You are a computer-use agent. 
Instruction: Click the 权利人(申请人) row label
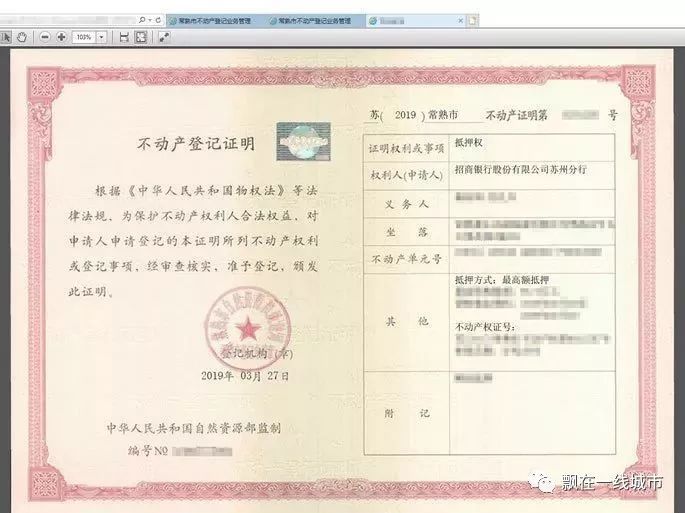407,176
